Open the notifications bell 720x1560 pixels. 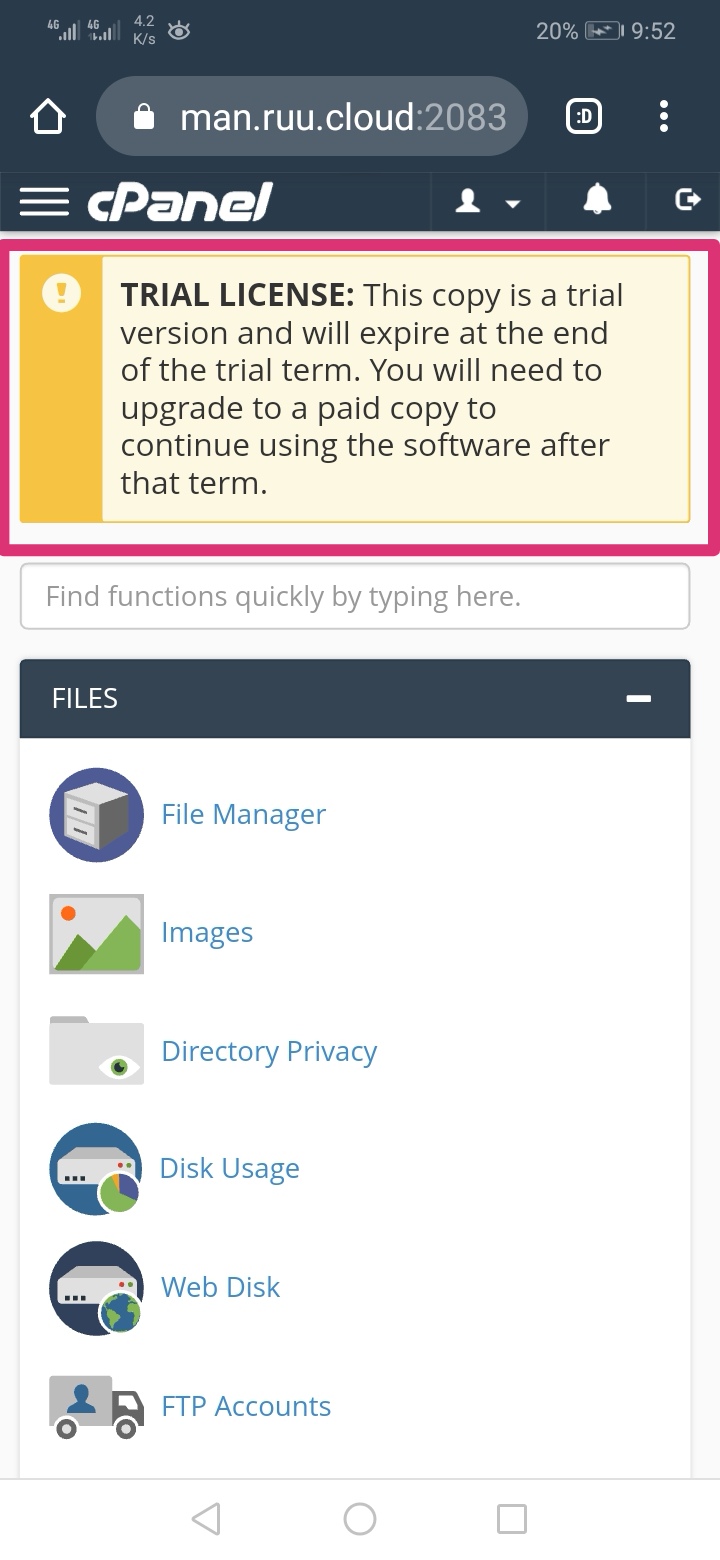pos(597,201)
